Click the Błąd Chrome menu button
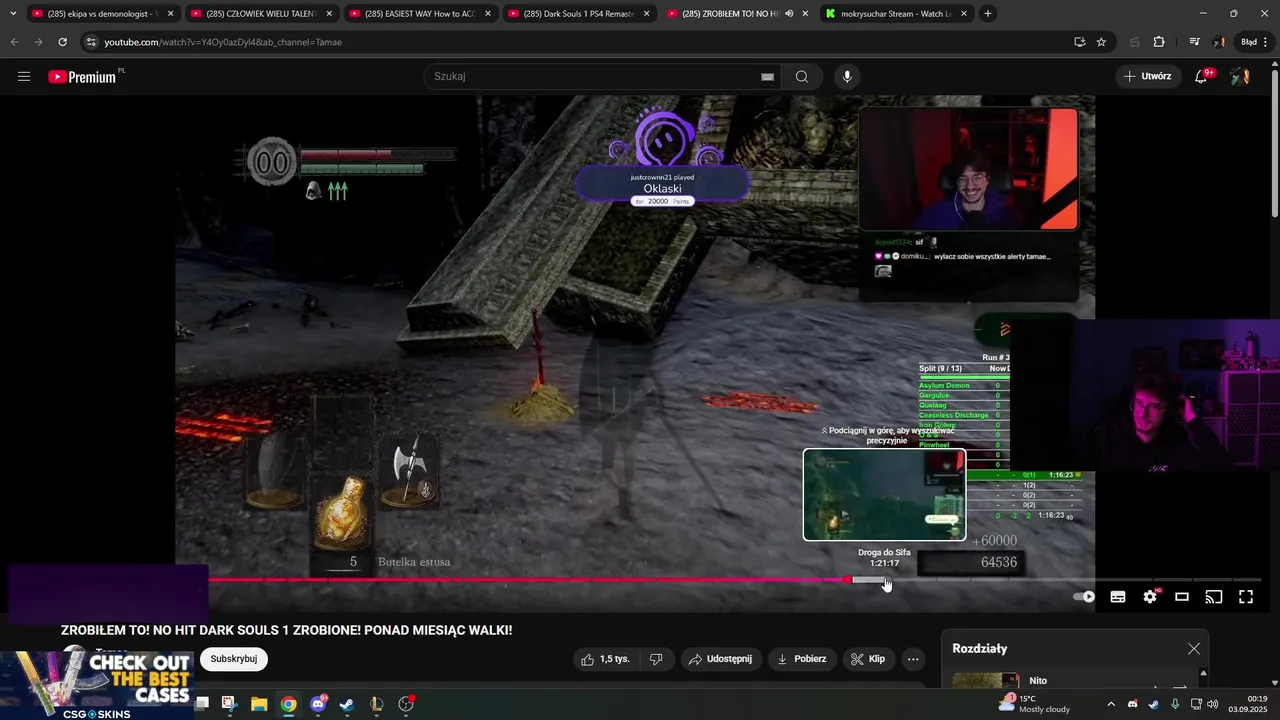The height and width of the screenshot is (720, 1280). point(1253,42)
